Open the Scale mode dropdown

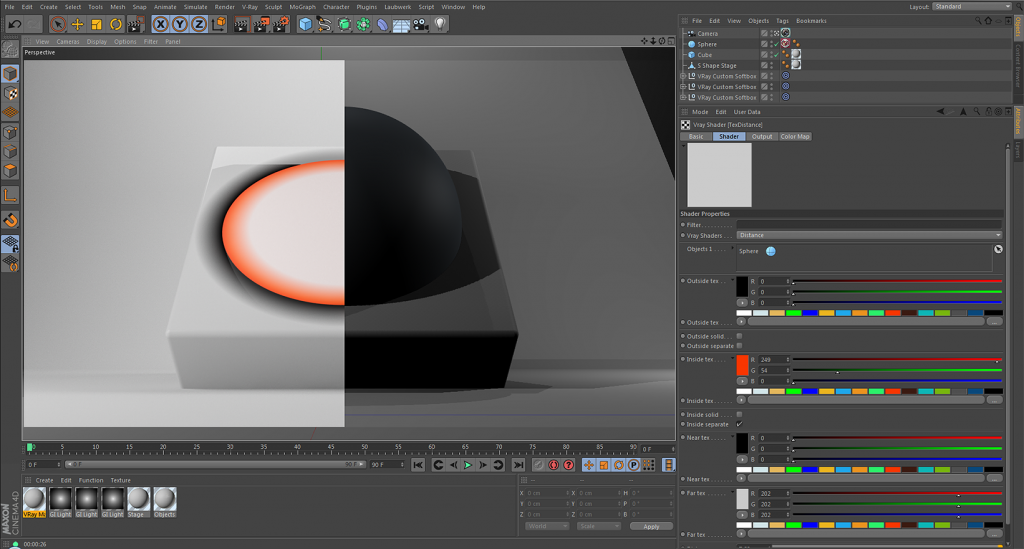coord(598,526)
